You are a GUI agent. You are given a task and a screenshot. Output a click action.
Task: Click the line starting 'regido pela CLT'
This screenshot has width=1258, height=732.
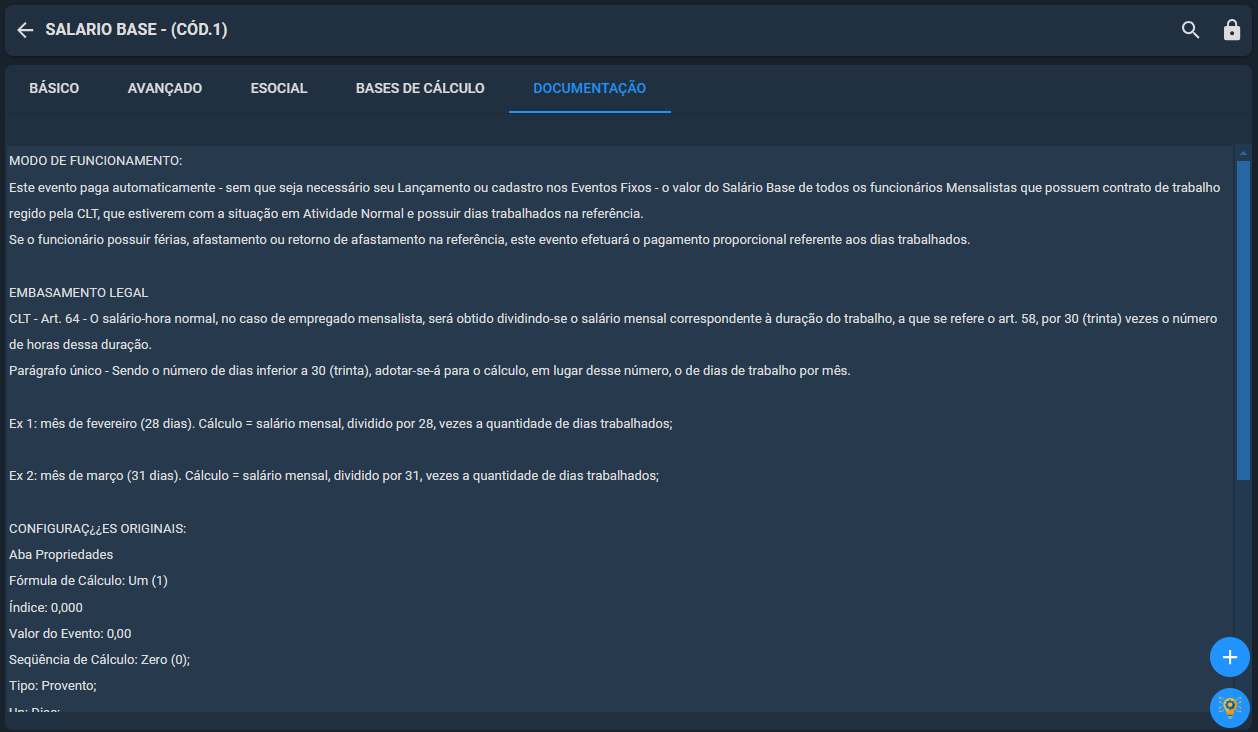(327, 214)
